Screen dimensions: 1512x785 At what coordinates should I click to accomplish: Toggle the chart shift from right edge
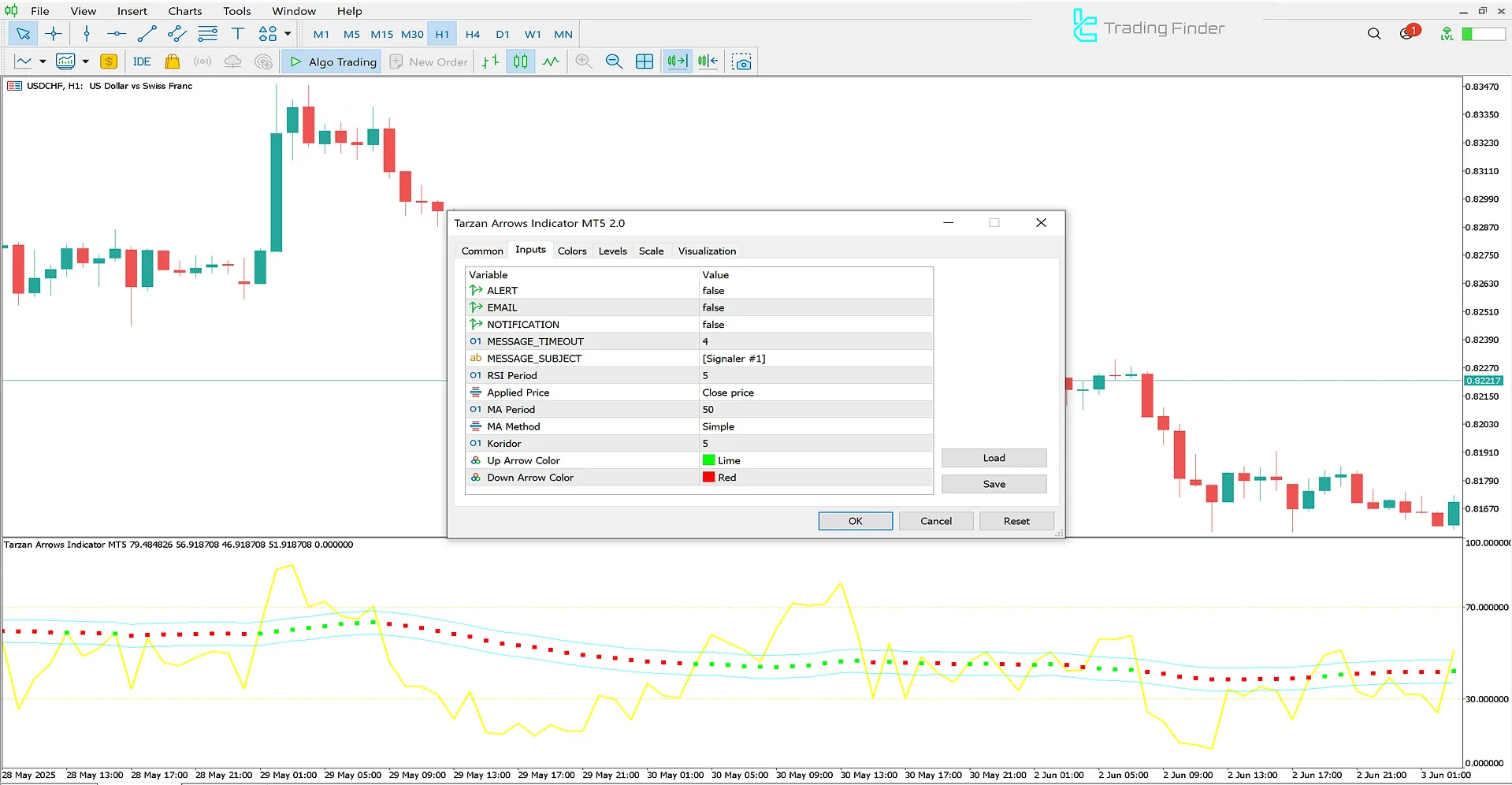tap(707, 61)
